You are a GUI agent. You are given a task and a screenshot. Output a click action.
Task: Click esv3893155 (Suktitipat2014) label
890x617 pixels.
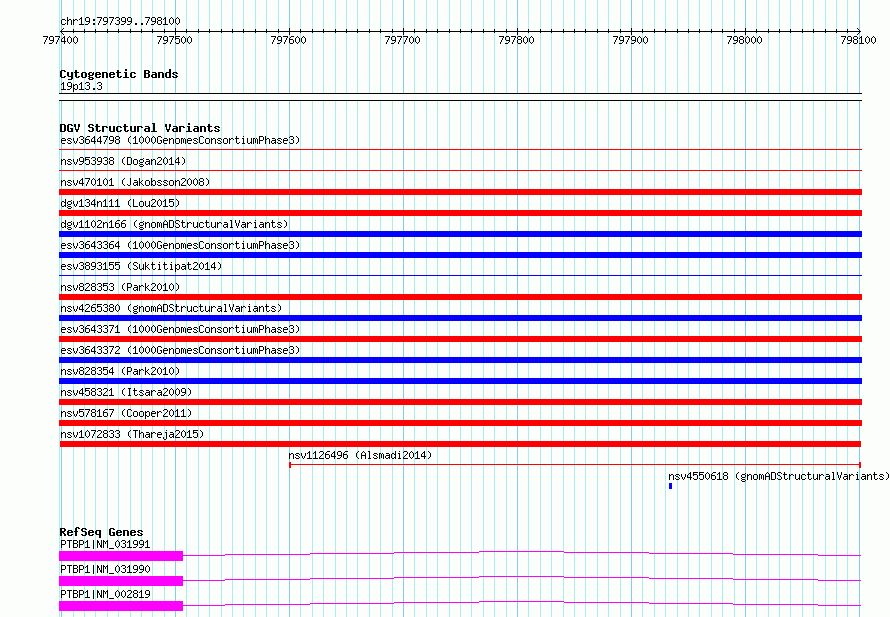[141, 266]
